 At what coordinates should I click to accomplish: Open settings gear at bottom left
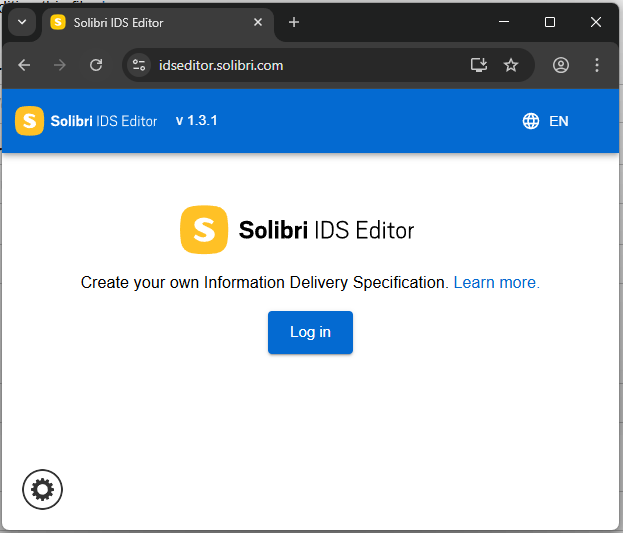pos(43,489)
